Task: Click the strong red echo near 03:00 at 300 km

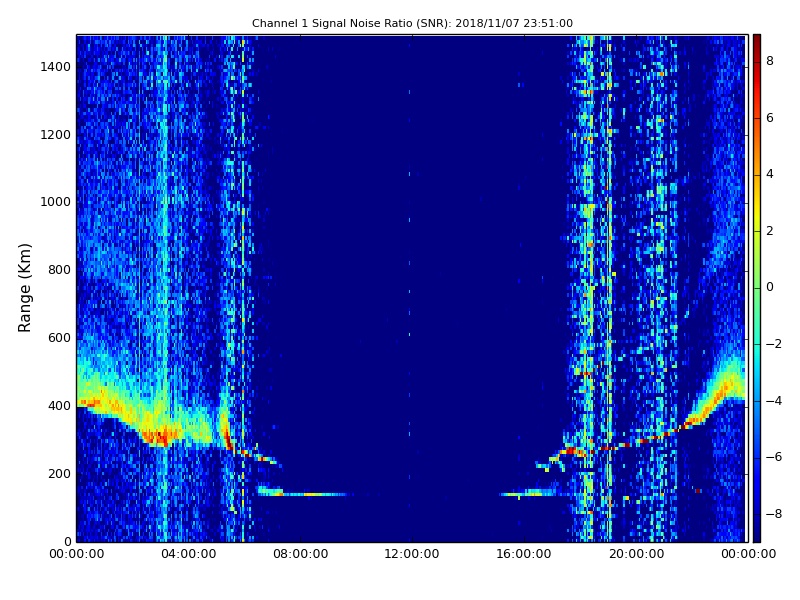Action: tap(160, 437)
